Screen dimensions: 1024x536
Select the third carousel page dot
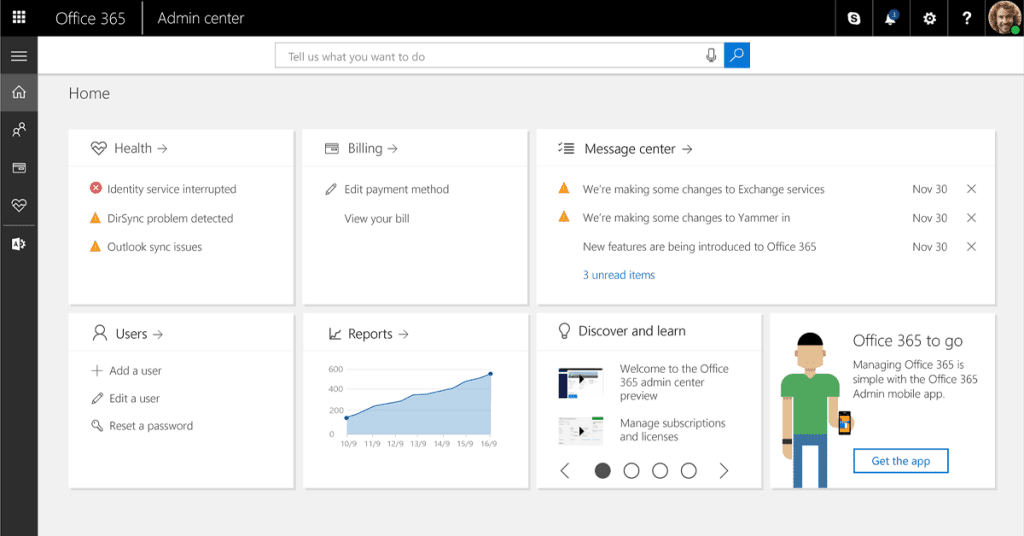point(660,471)
